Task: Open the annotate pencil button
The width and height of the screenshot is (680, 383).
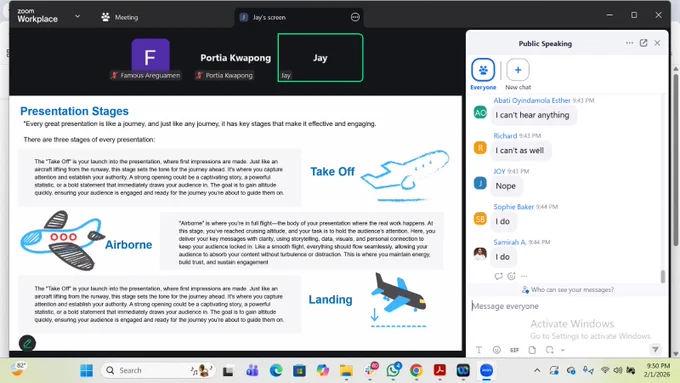Action: click(x=27, y=344)
